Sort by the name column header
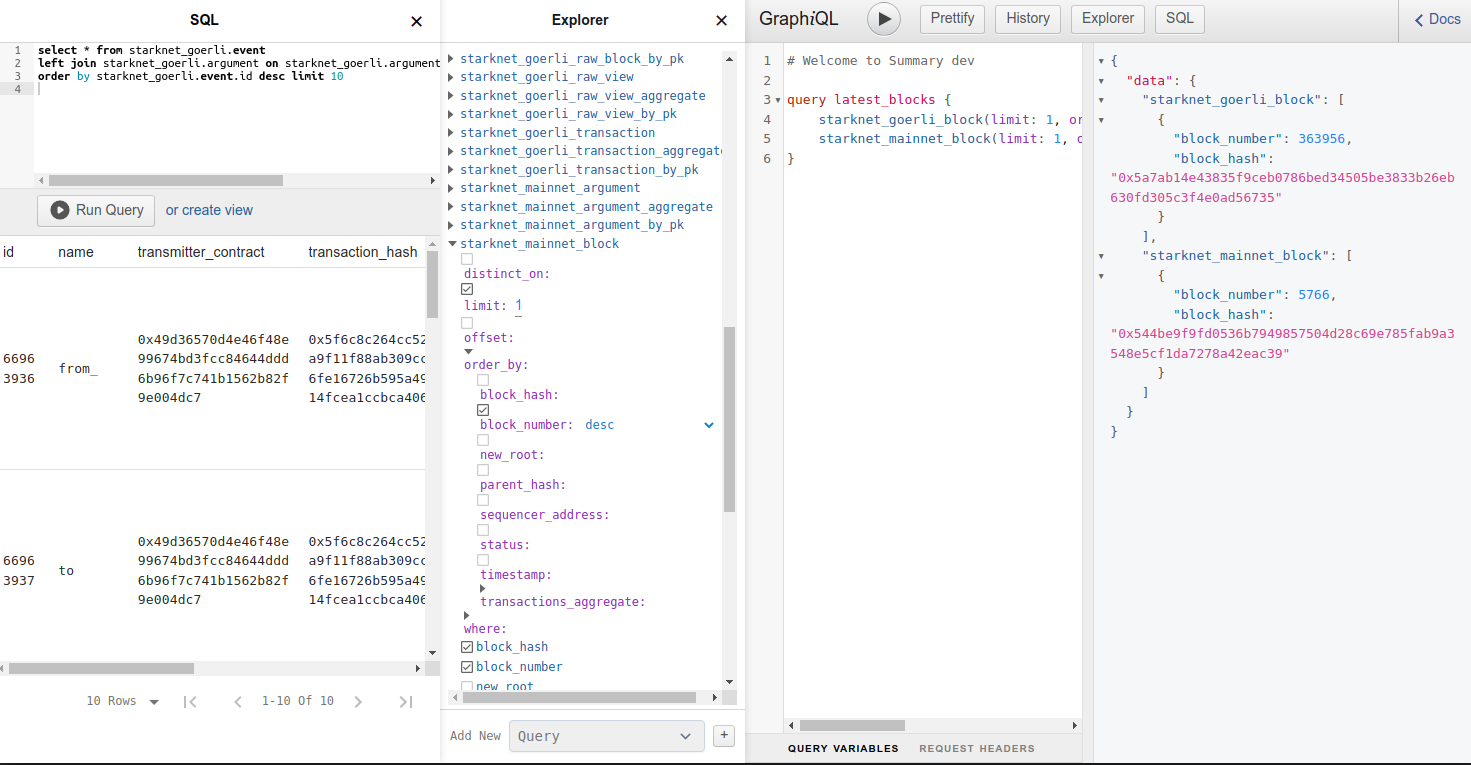The image size is (1471, 765). [x=76, y=252]
